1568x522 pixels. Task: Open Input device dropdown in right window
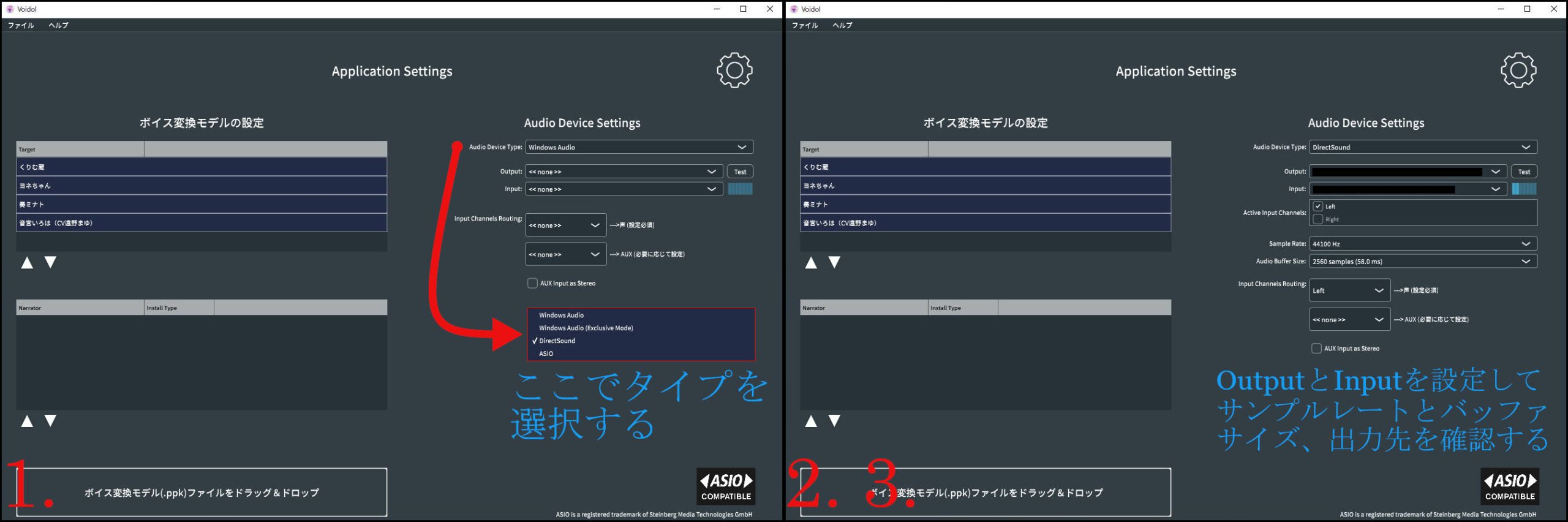click(x=1408, y=189)
